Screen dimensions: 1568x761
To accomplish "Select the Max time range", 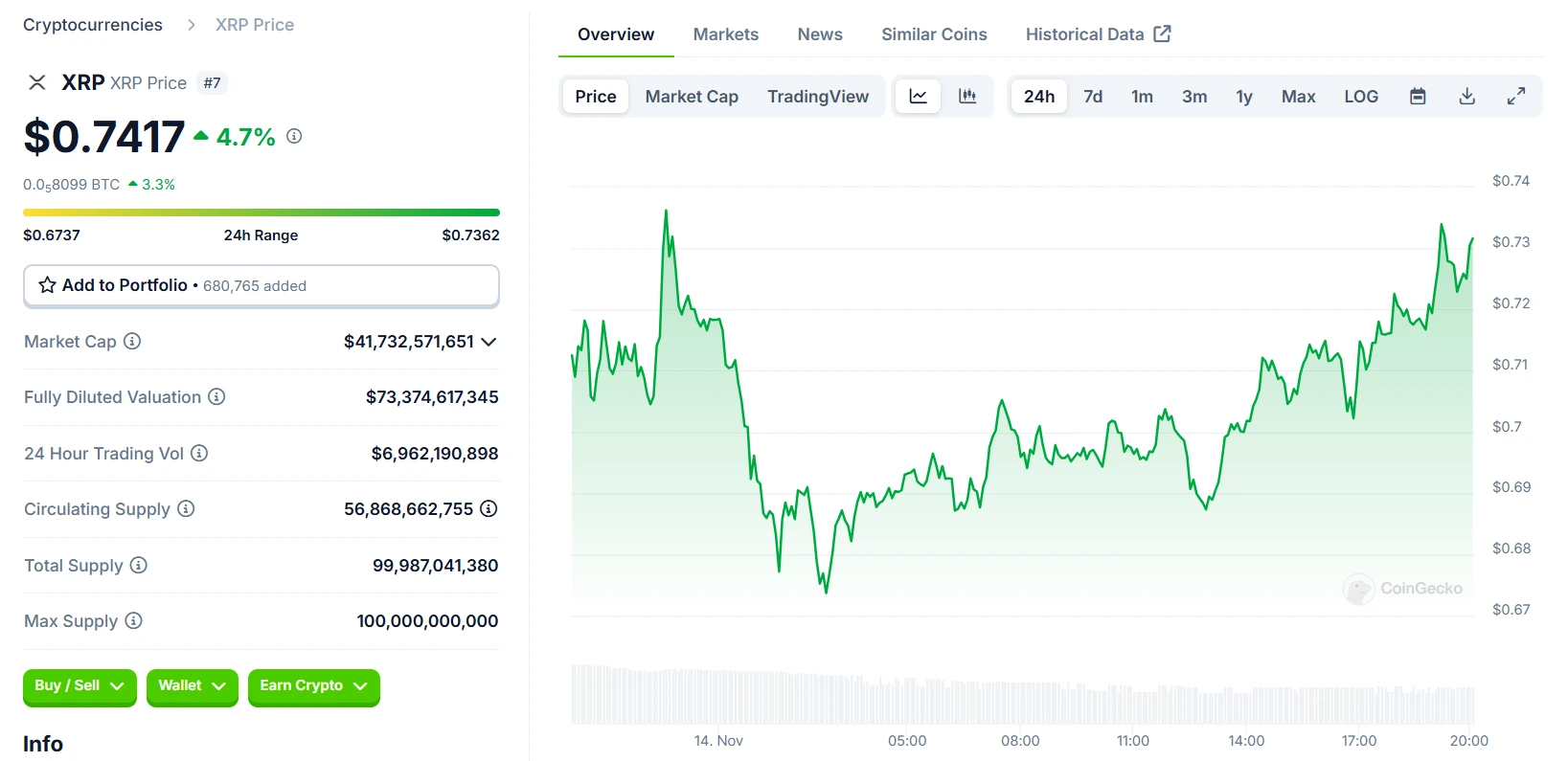I will pyautogui.click(x=1299, y=96).
